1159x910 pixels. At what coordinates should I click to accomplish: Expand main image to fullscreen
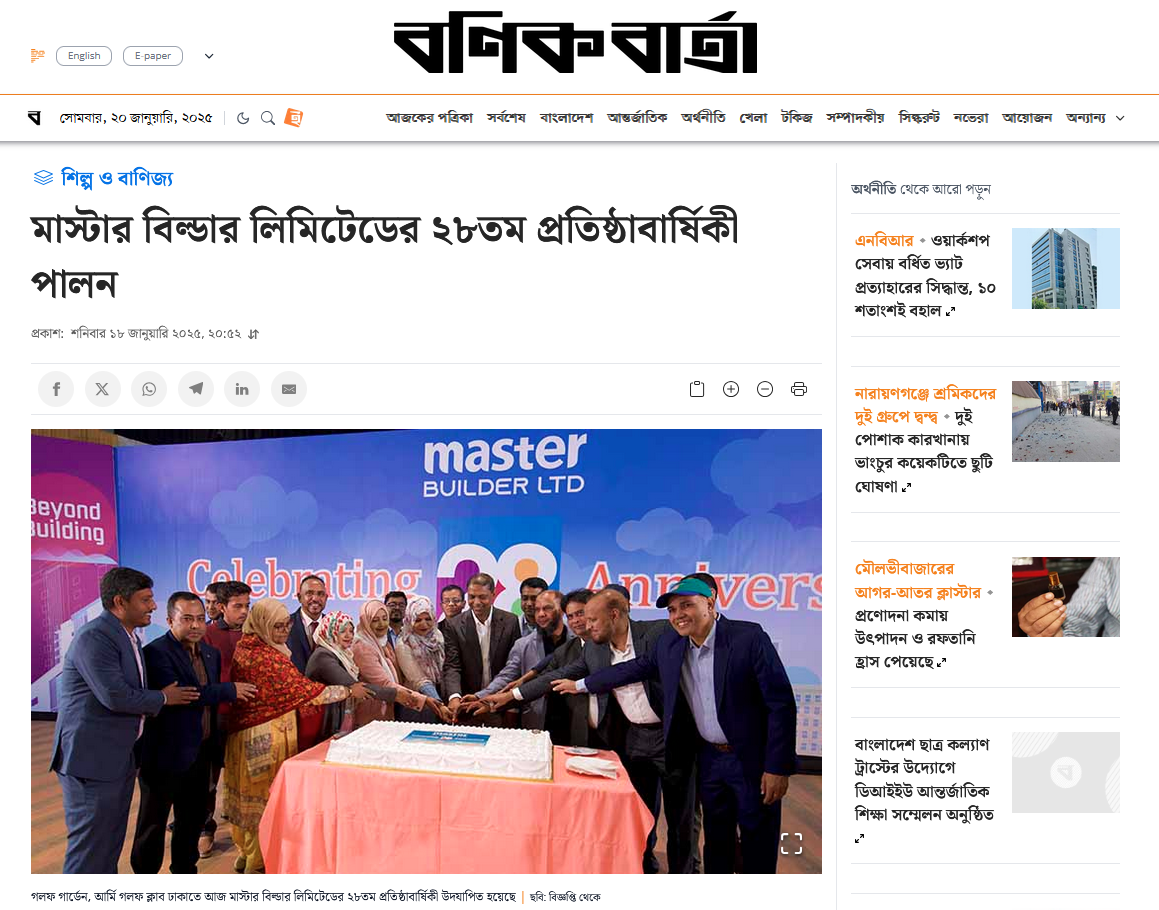[x=792, y=843]
